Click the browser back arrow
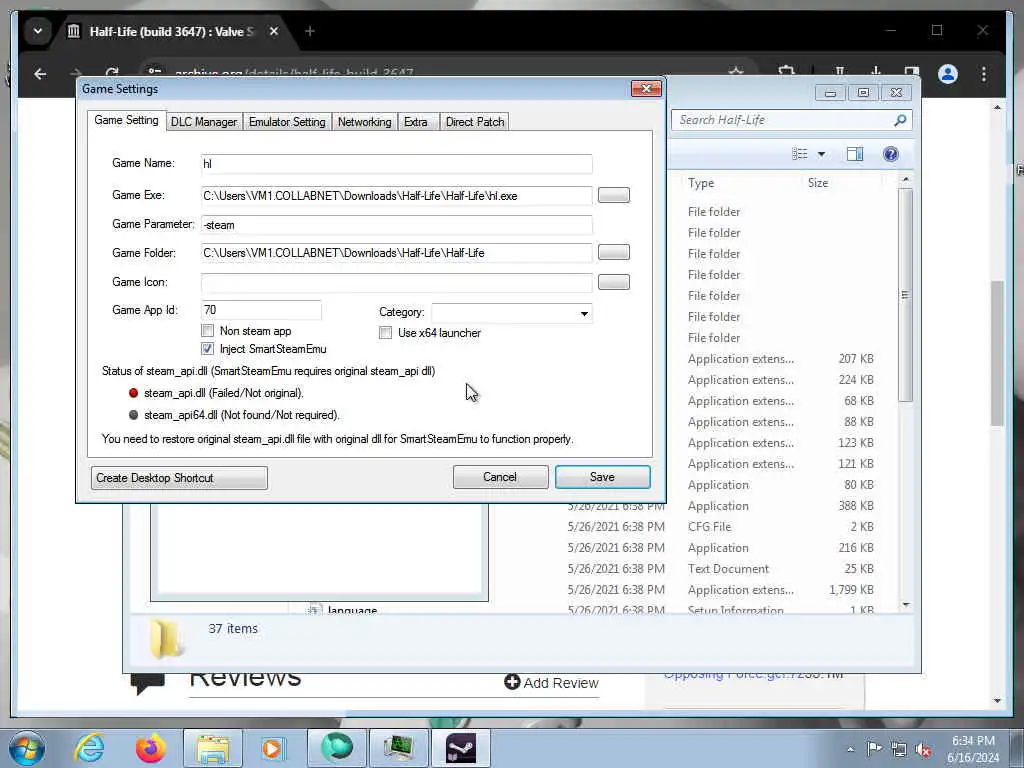This screenshot has height=768, width=1024. pyautogui.click(x=40, y=74)
